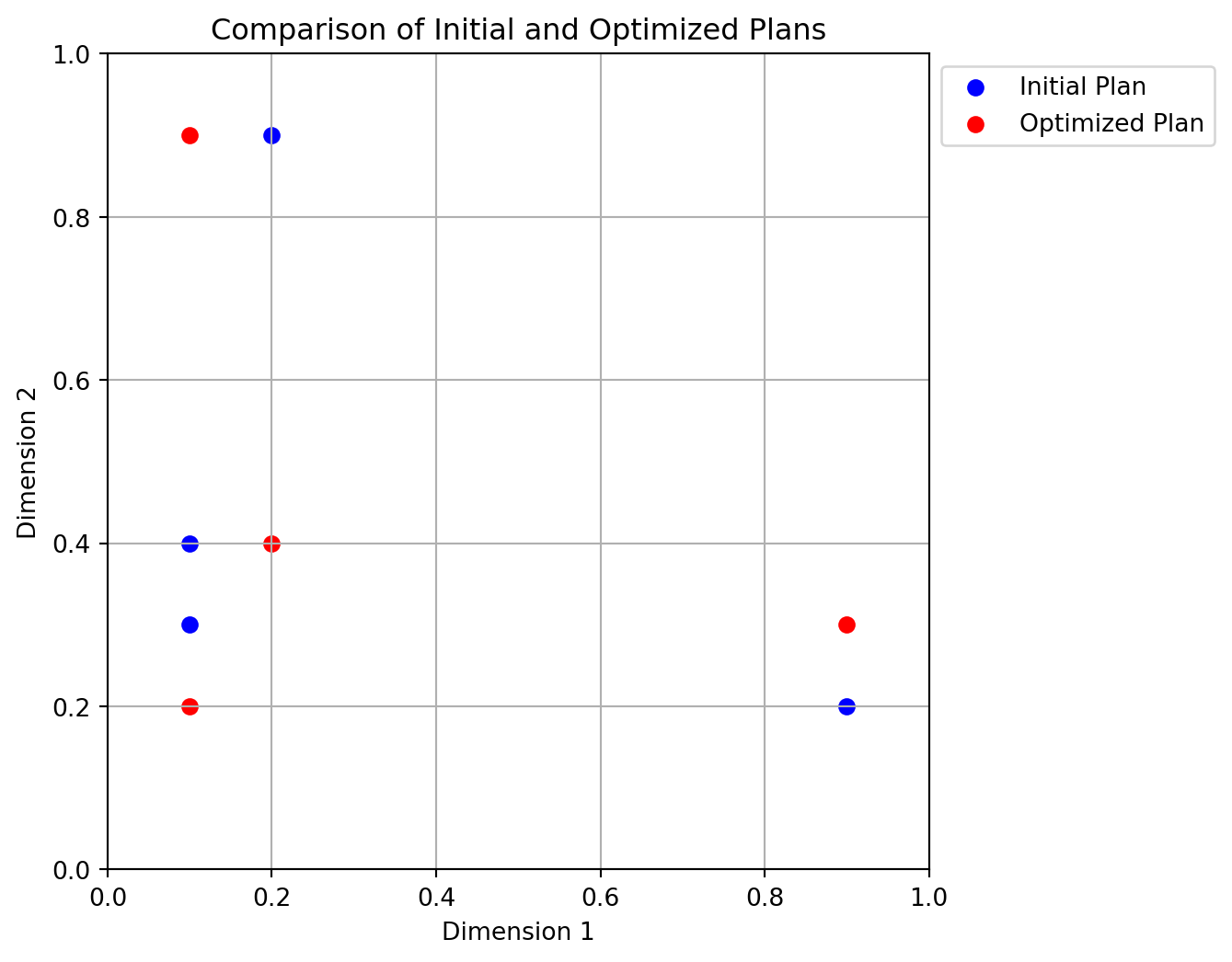Click the red Optimized Plan legend marker
The image size is (1232, 962).
975,123
